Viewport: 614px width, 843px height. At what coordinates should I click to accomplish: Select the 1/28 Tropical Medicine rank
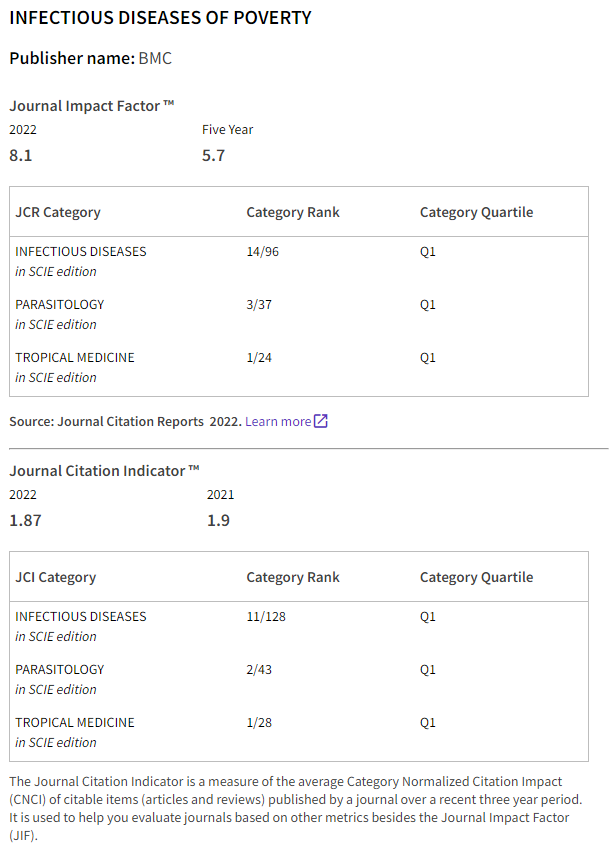coord(259,722)
